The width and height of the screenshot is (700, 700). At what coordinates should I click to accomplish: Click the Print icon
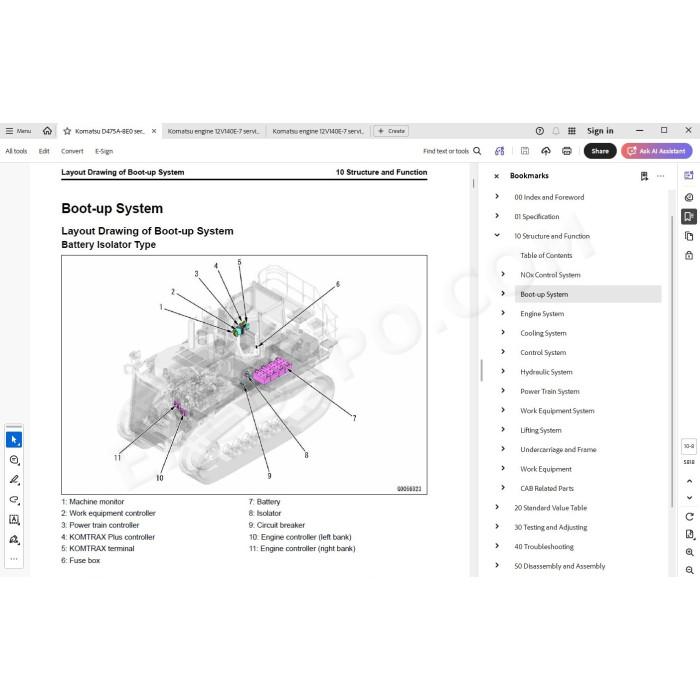tap(567, 151)
